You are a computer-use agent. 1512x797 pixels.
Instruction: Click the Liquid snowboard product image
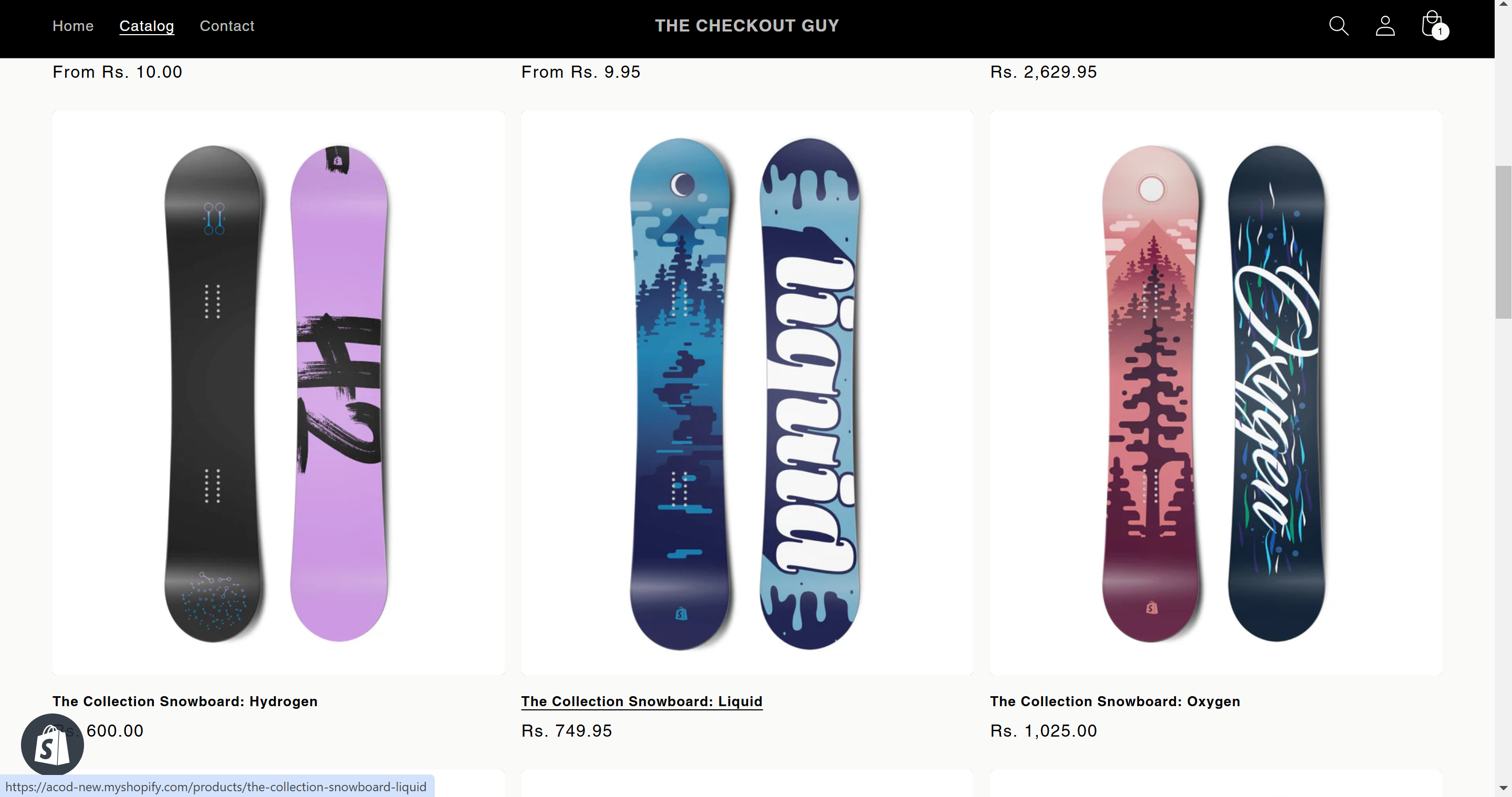point(747,393)
